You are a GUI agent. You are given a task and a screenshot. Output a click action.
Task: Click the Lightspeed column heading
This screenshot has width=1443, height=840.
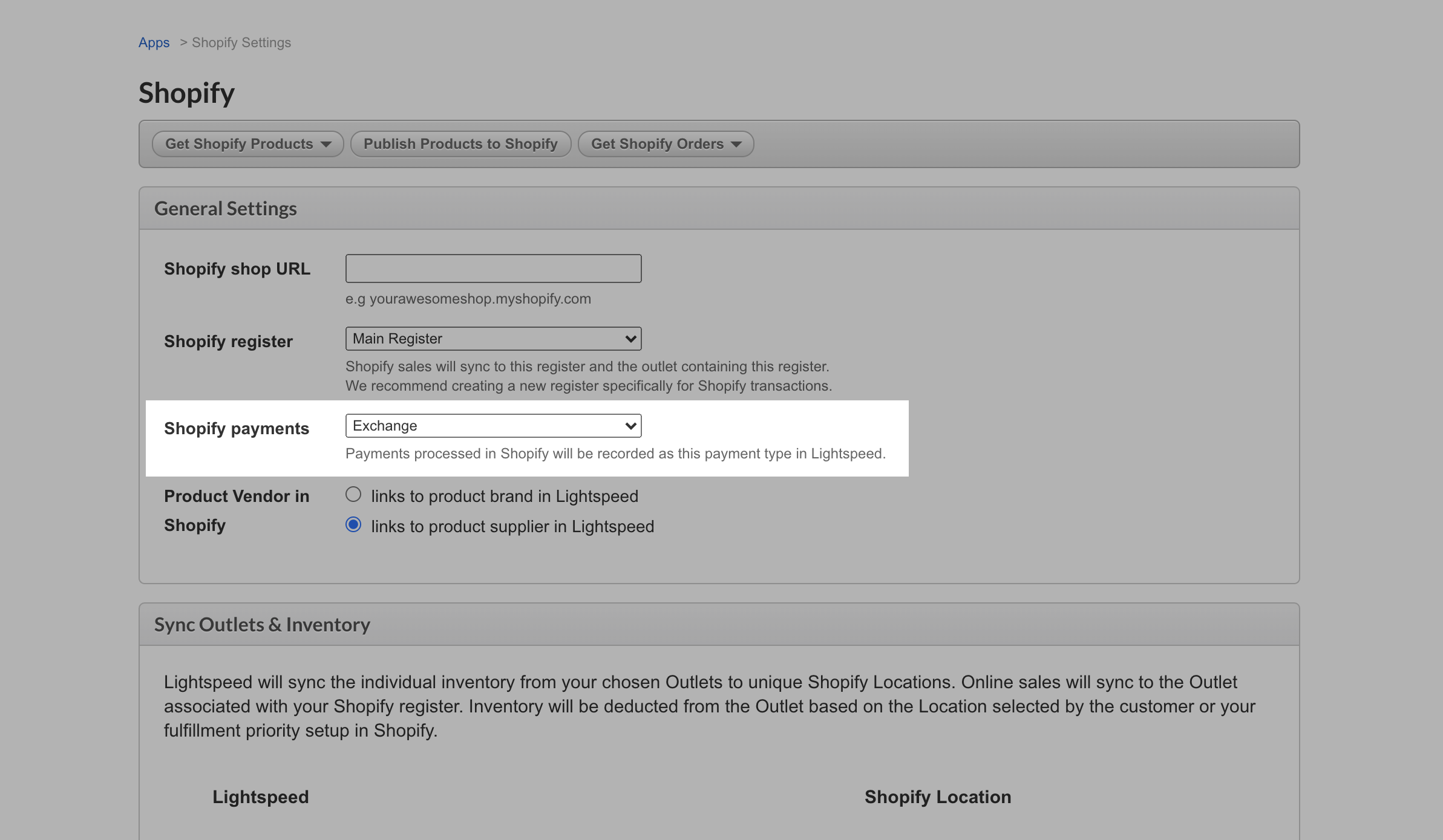(260, 797)
